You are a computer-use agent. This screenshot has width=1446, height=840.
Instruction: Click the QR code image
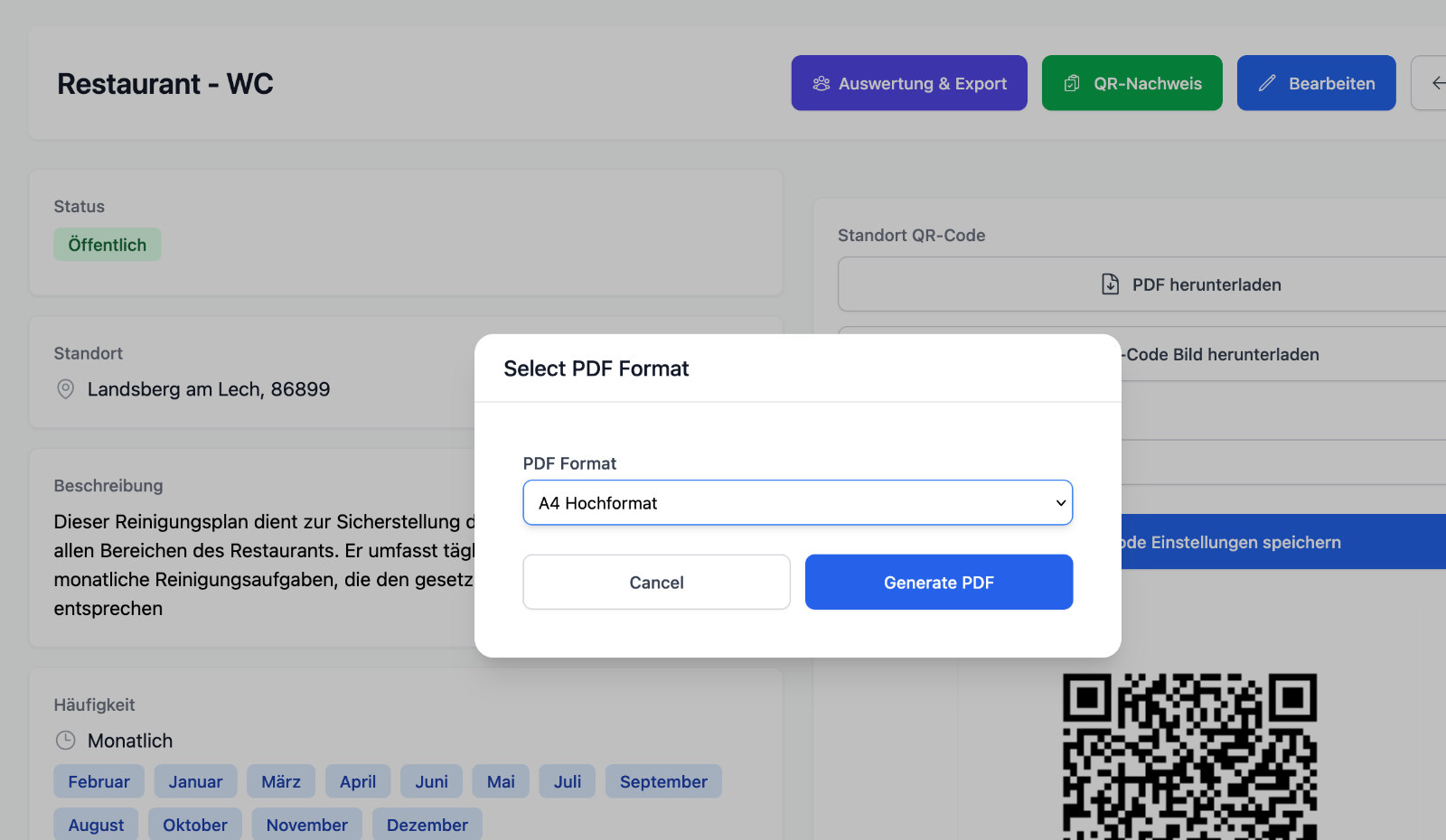[x=1189, y=757]
